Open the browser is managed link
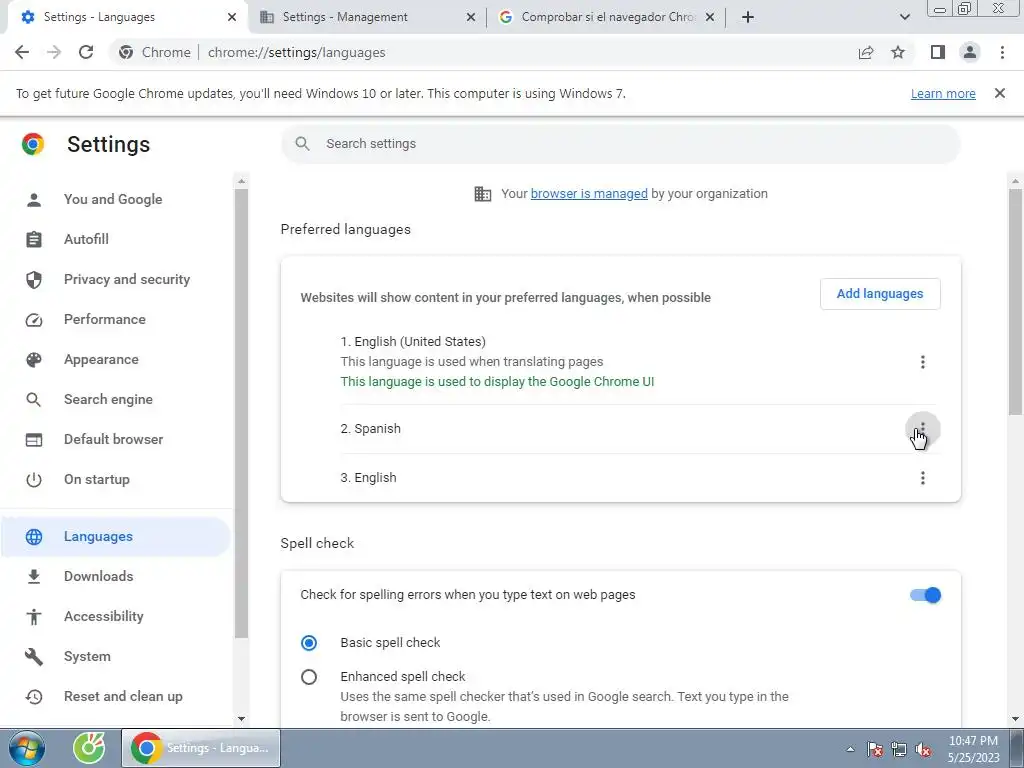This screenshot has height=768, width=1024. click(589, 194)
